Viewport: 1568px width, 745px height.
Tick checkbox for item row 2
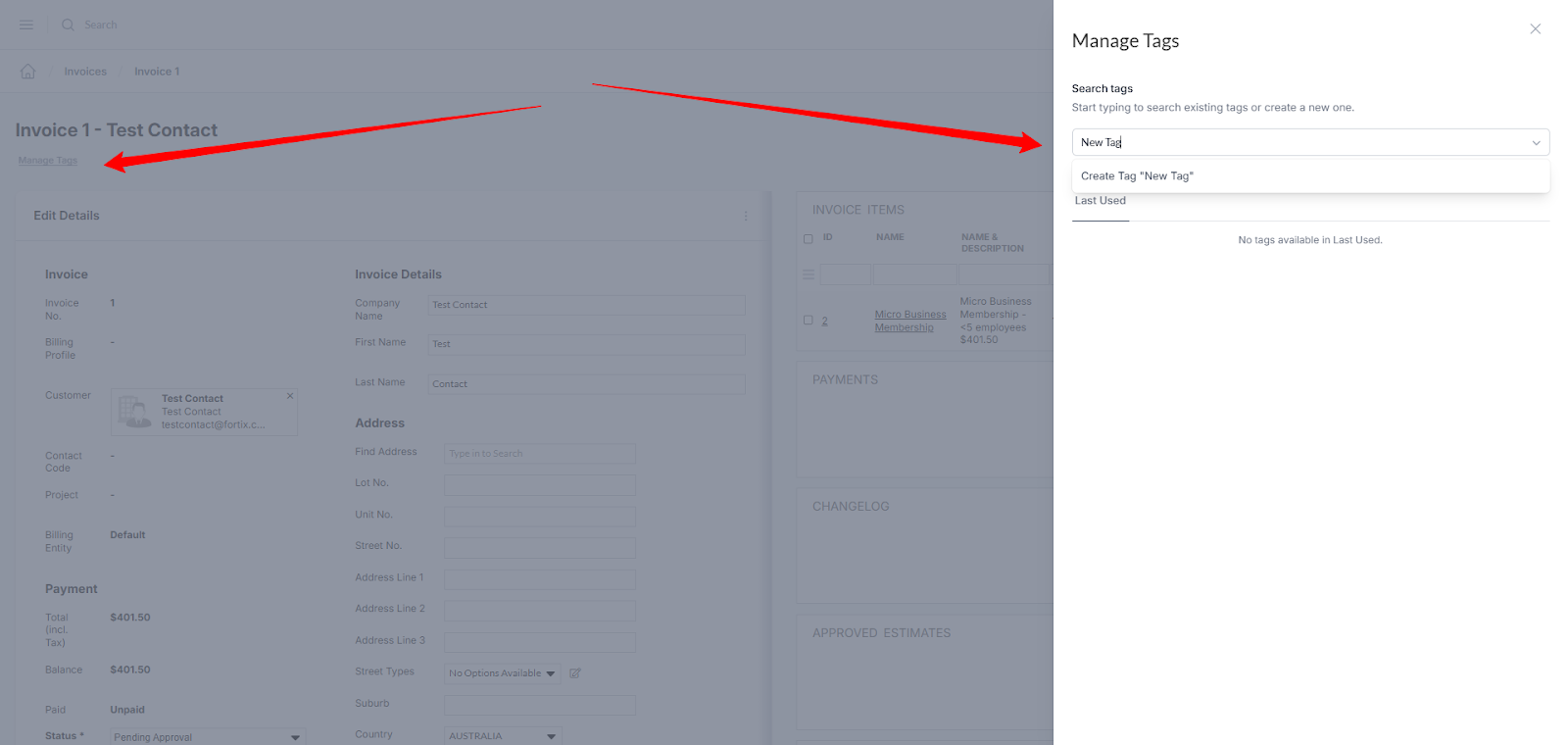808,321
